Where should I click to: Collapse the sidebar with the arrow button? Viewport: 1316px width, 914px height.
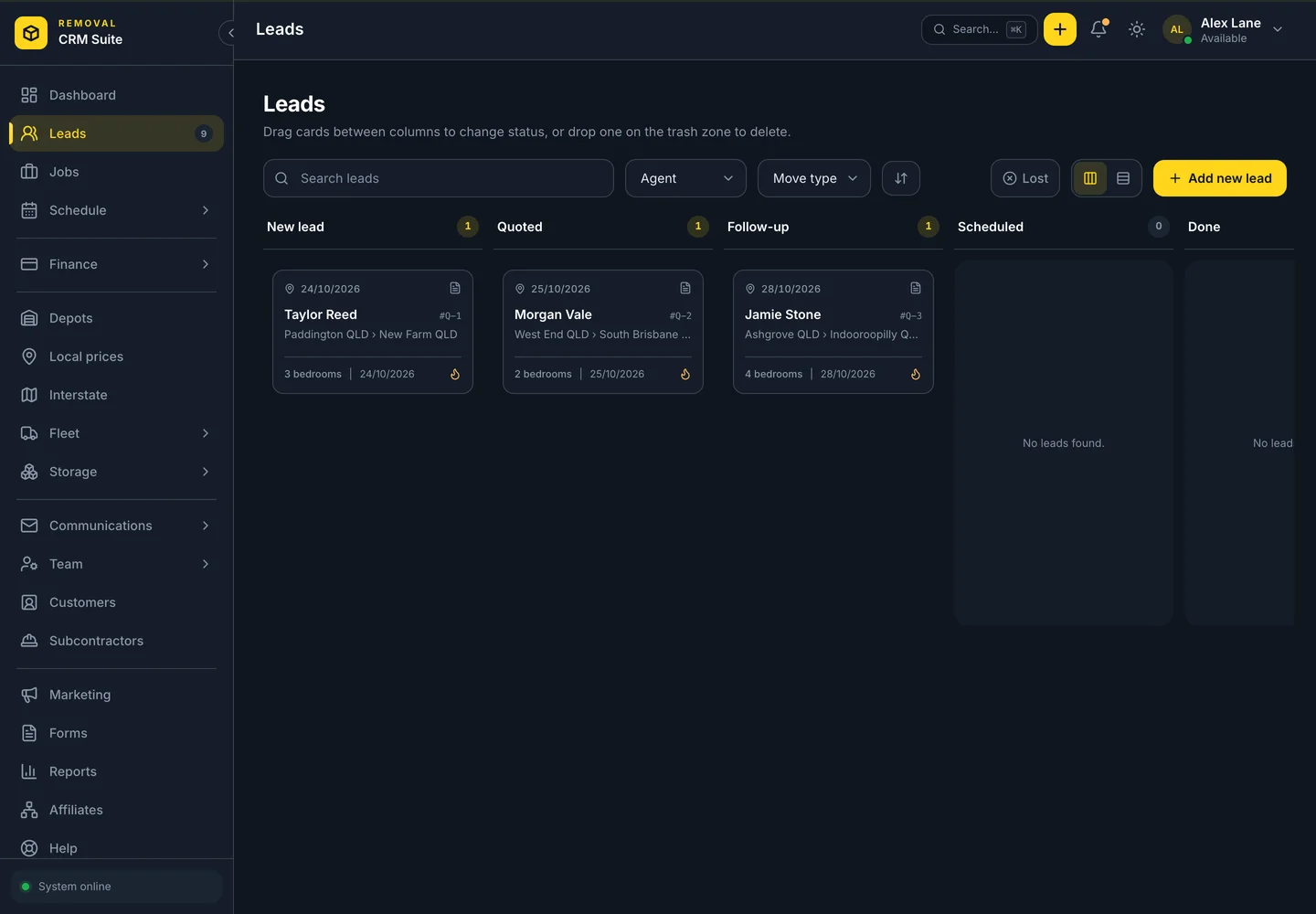click(230, 33)
